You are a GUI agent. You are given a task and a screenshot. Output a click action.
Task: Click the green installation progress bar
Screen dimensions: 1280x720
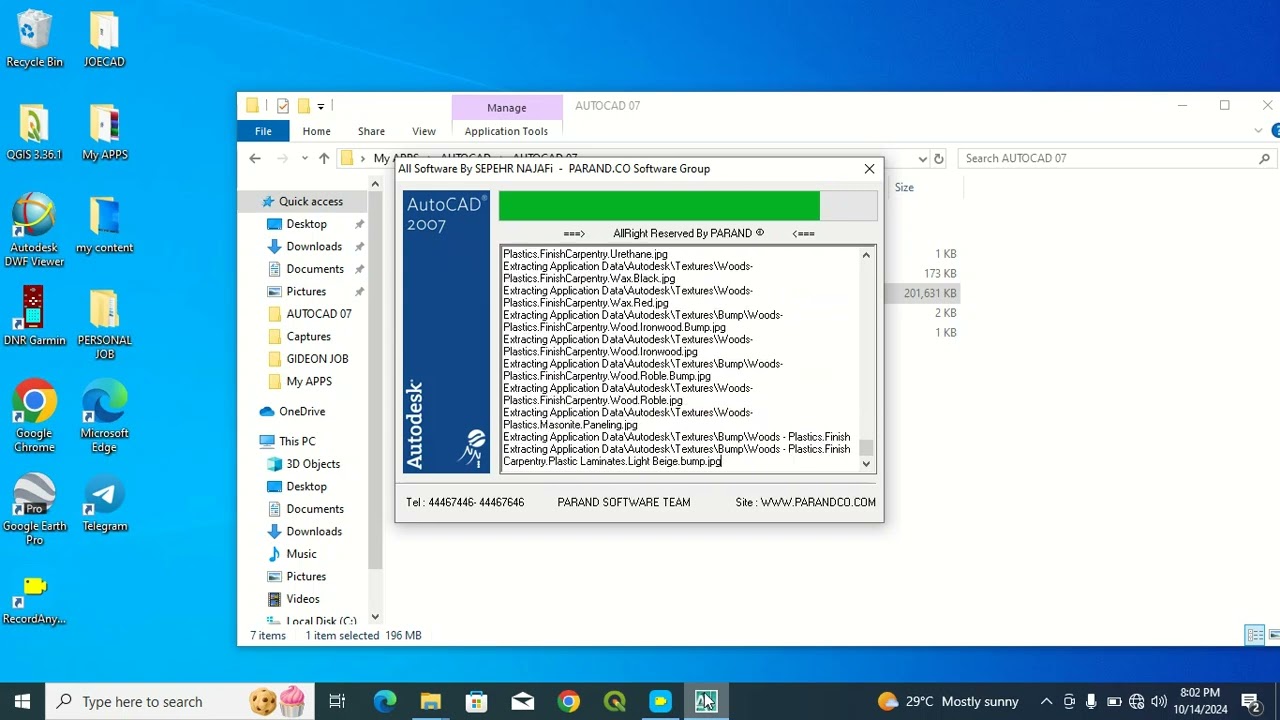659,205
